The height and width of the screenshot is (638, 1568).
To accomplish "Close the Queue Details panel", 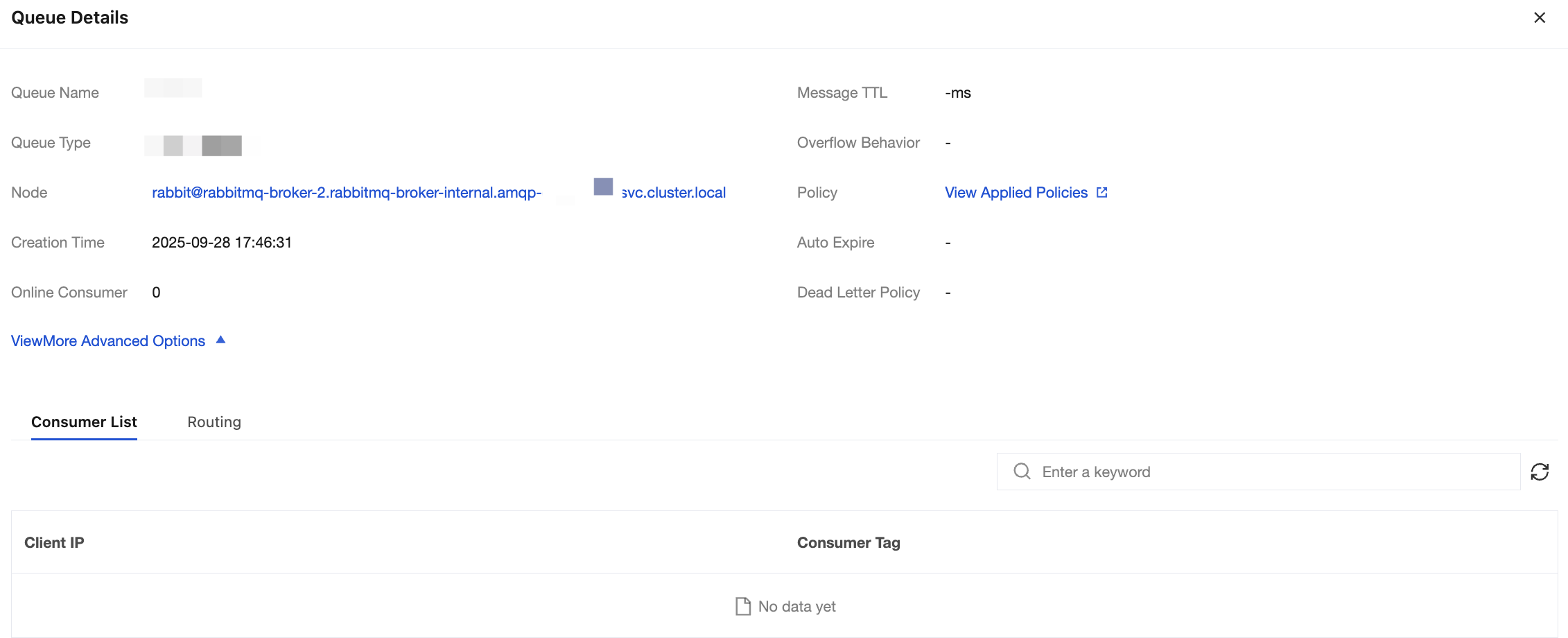I will click(1539, 18).
